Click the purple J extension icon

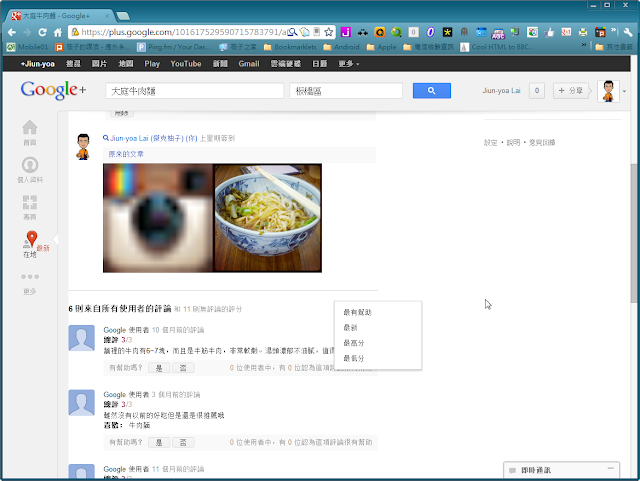[346, 32]
